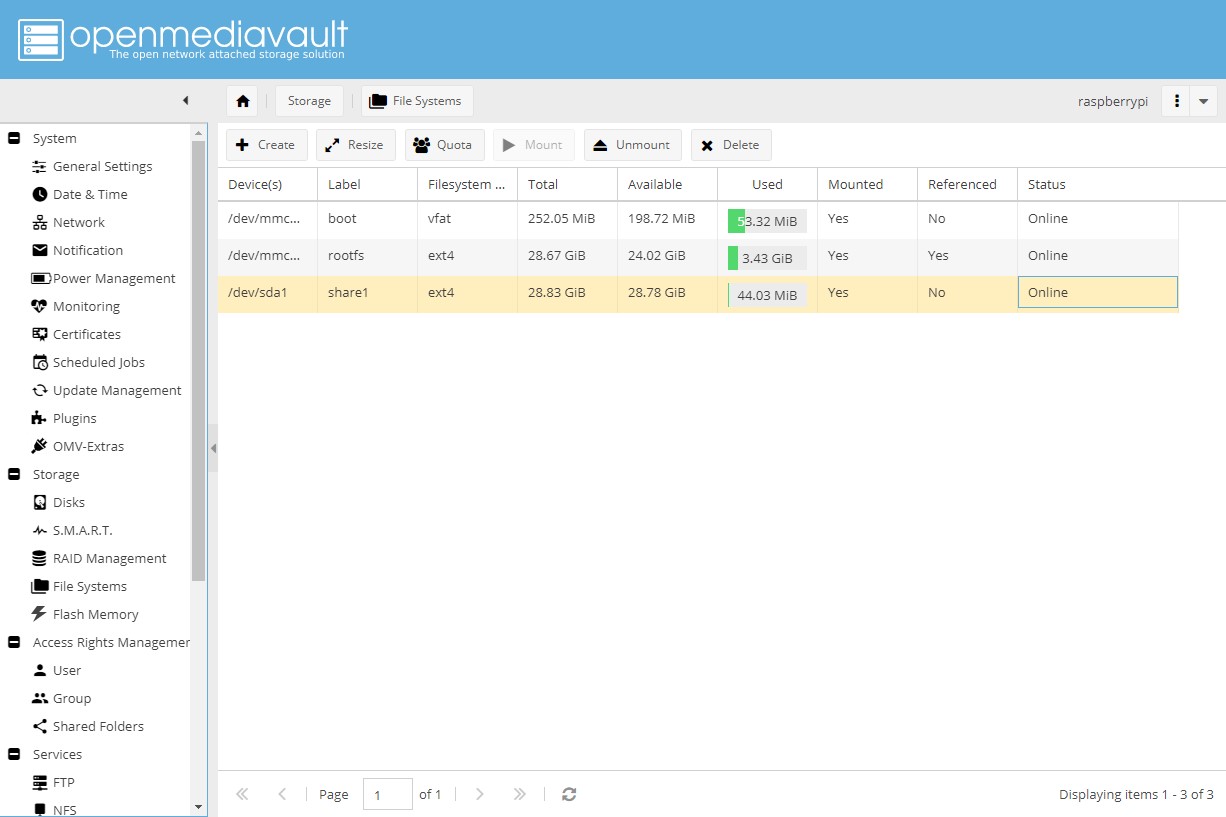Sort by Label column header

point(368,184)
